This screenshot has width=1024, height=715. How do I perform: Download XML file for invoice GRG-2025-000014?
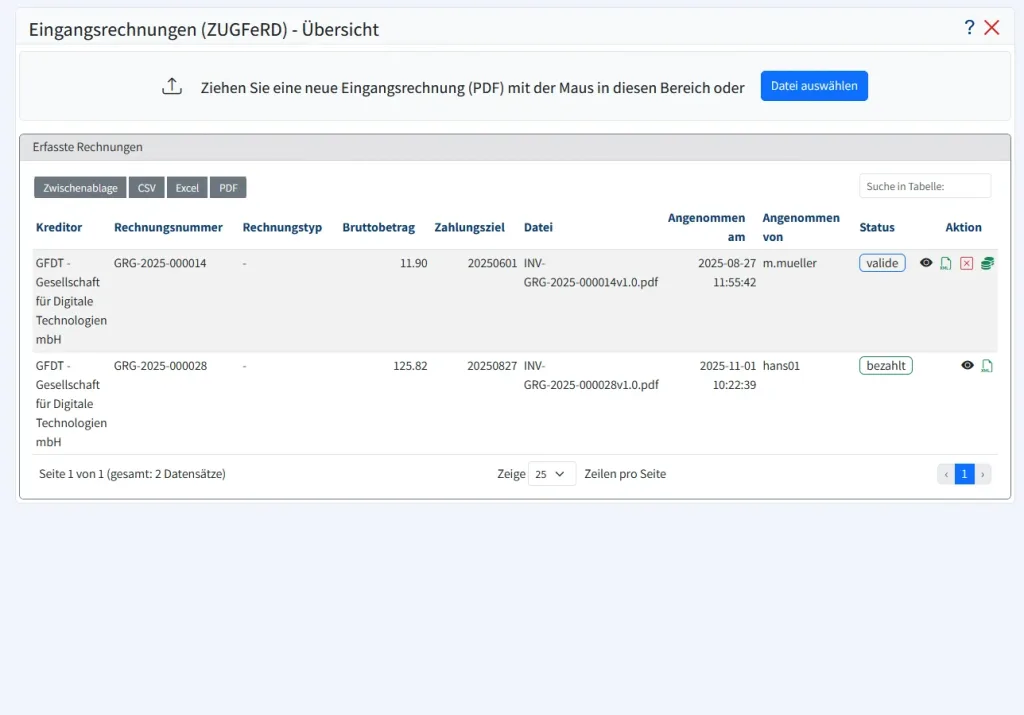coord(946,263)
